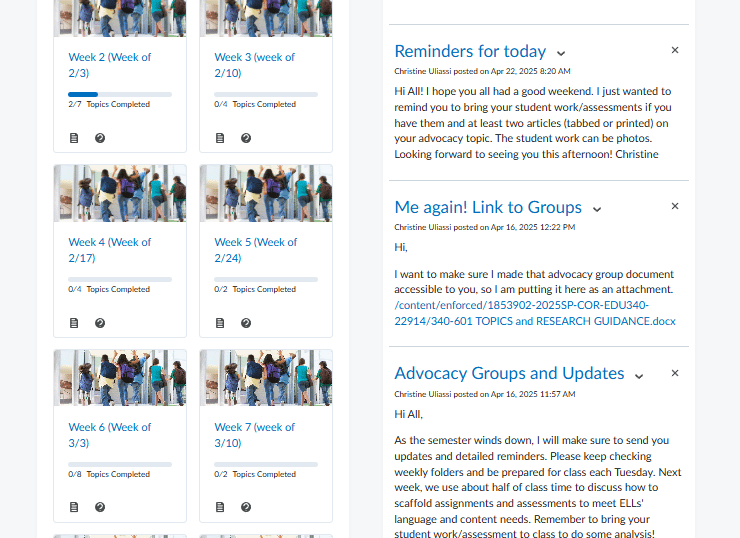Viewport: 740px width, 538px height.
Task: Click document icon in Week 5 card
Action: tap(220, 323)
